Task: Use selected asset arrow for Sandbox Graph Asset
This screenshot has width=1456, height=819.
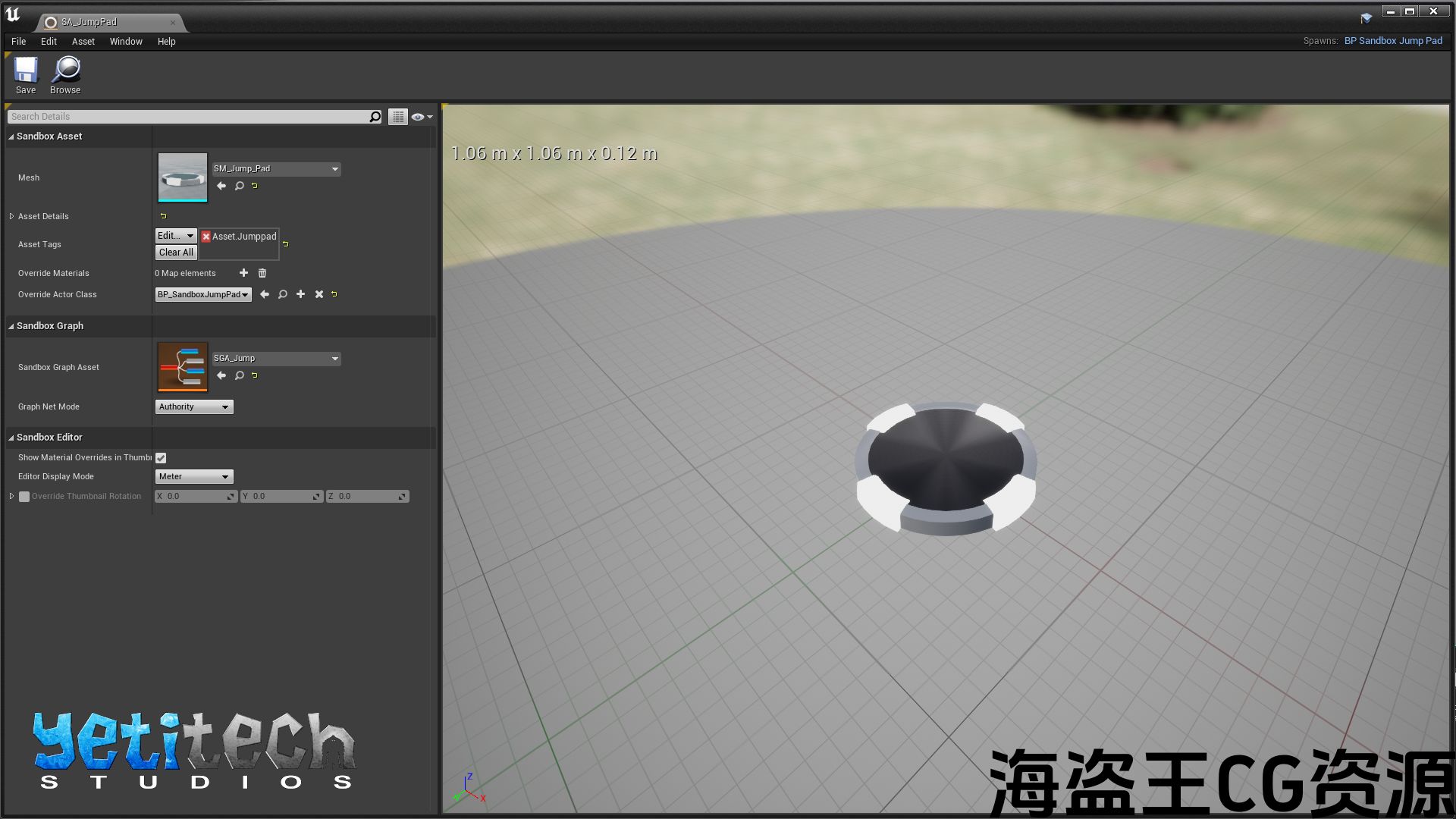Action: tap(221, 375)
